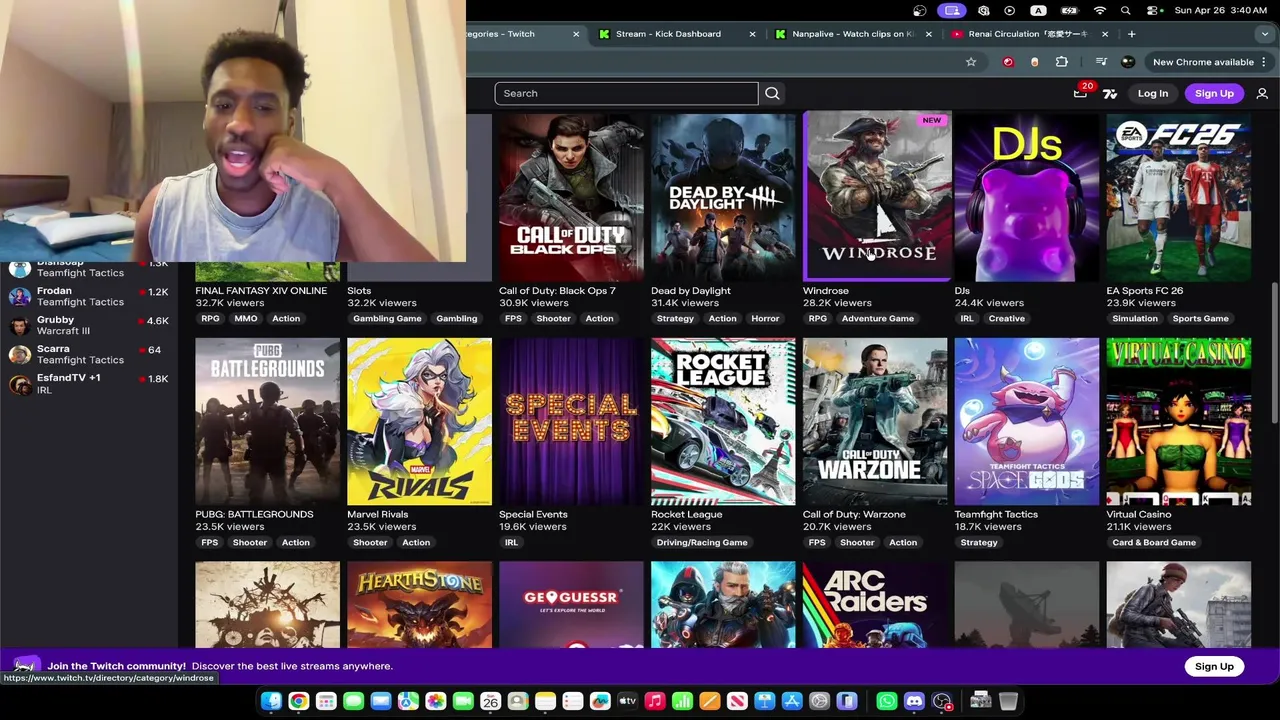Open Calendar in the Dock
Screen dimensions: 1280x720
point(490,701)
